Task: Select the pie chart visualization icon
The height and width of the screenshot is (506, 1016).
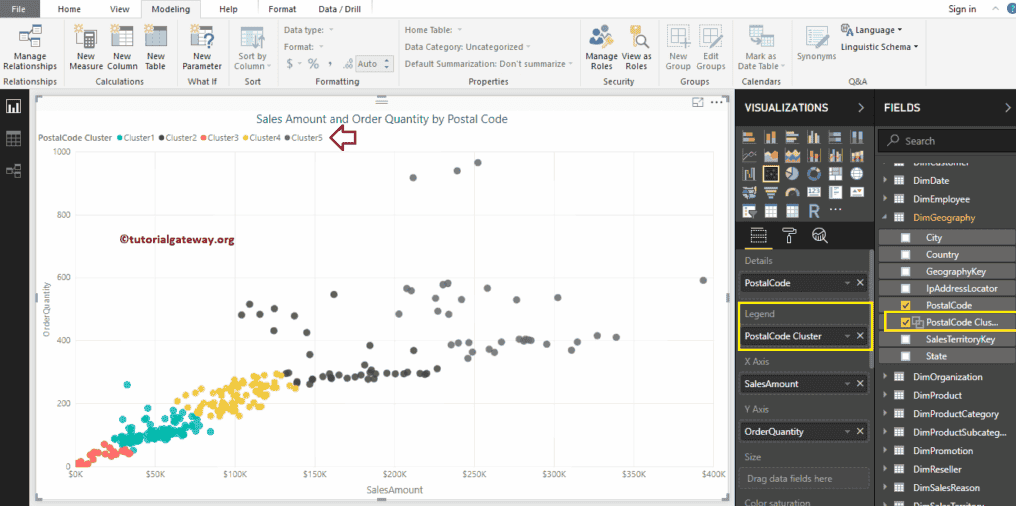Action: coord(792,173)
